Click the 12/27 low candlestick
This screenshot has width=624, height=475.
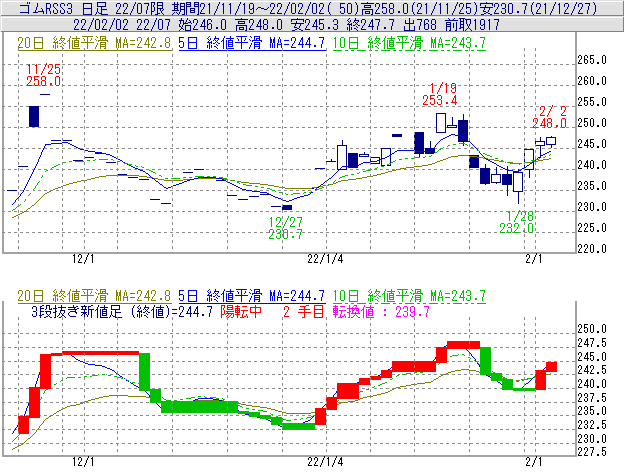pos(287,207)
